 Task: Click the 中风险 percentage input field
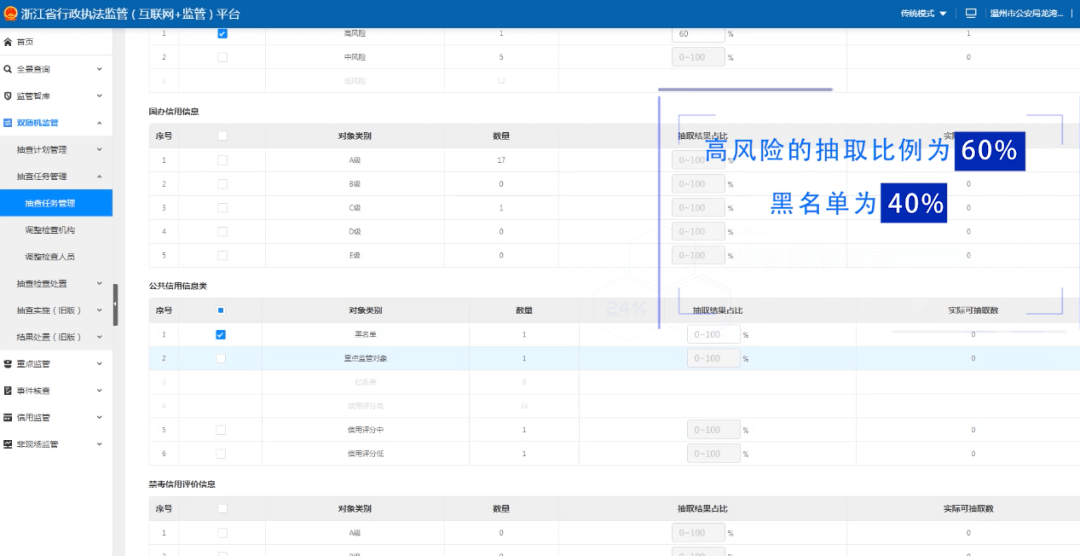coord(698,57)
